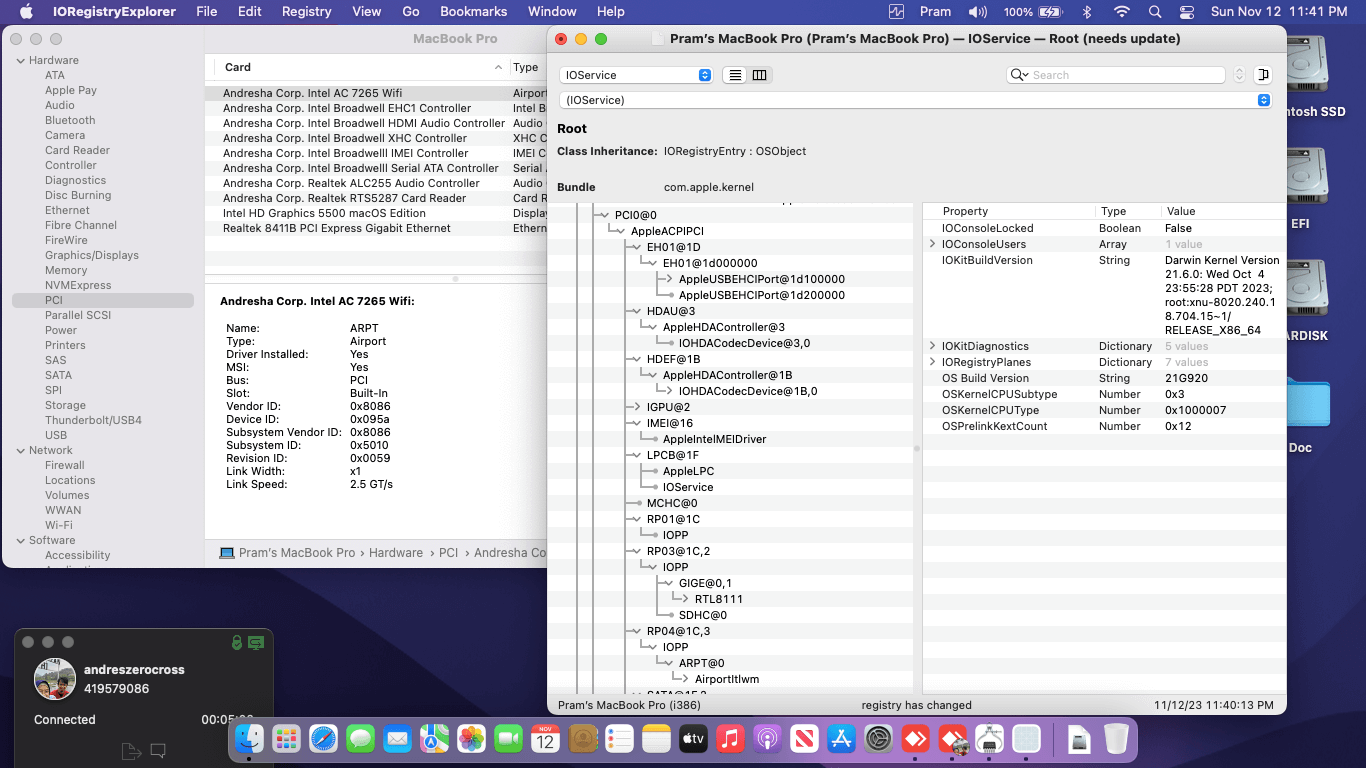Collapse the PCI0@0 tree node
Viewport: 1366px width, 768px height.
point(603,215)
